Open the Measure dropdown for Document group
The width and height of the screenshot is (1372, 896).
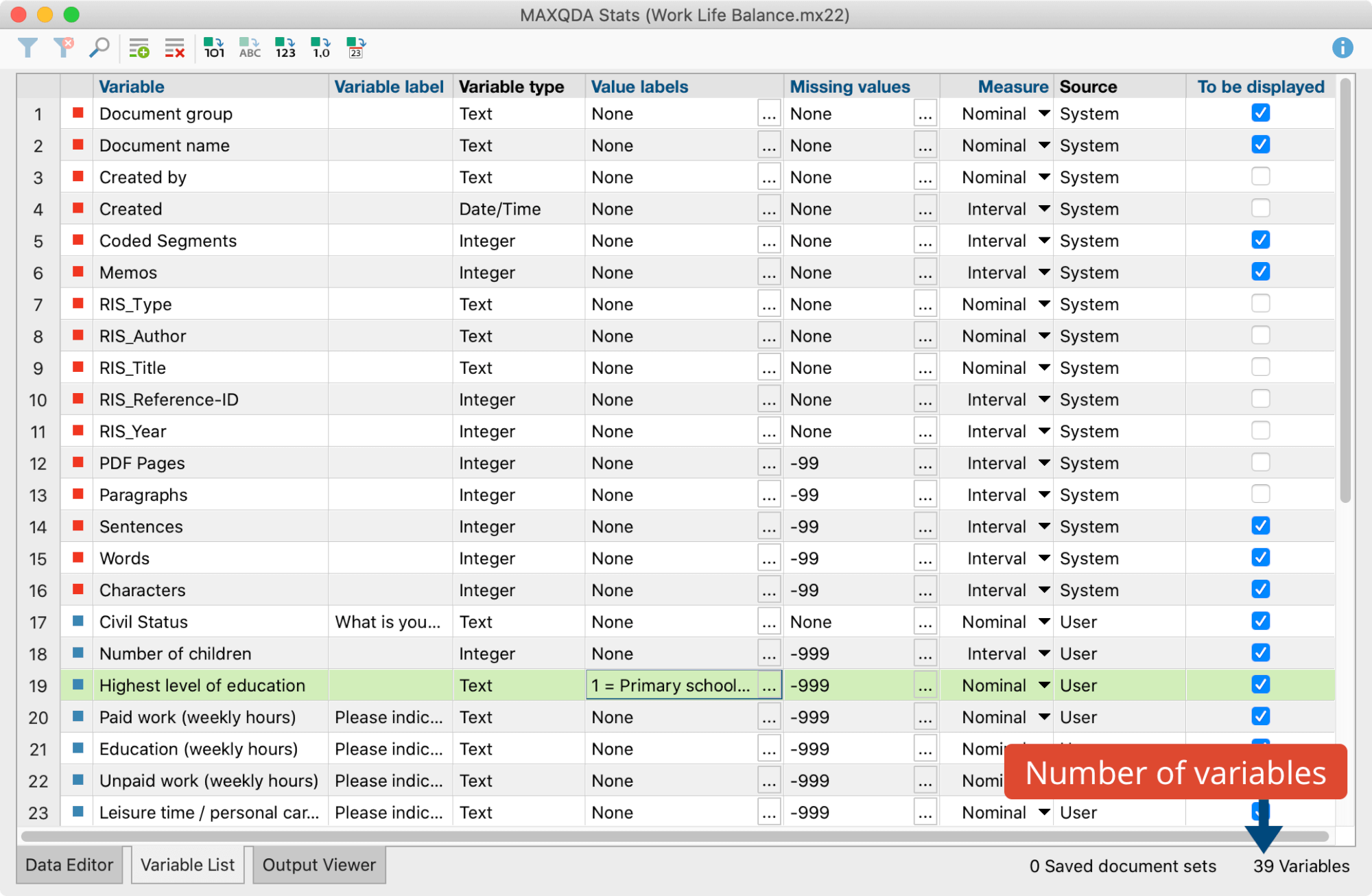(x=1043, y=113)
